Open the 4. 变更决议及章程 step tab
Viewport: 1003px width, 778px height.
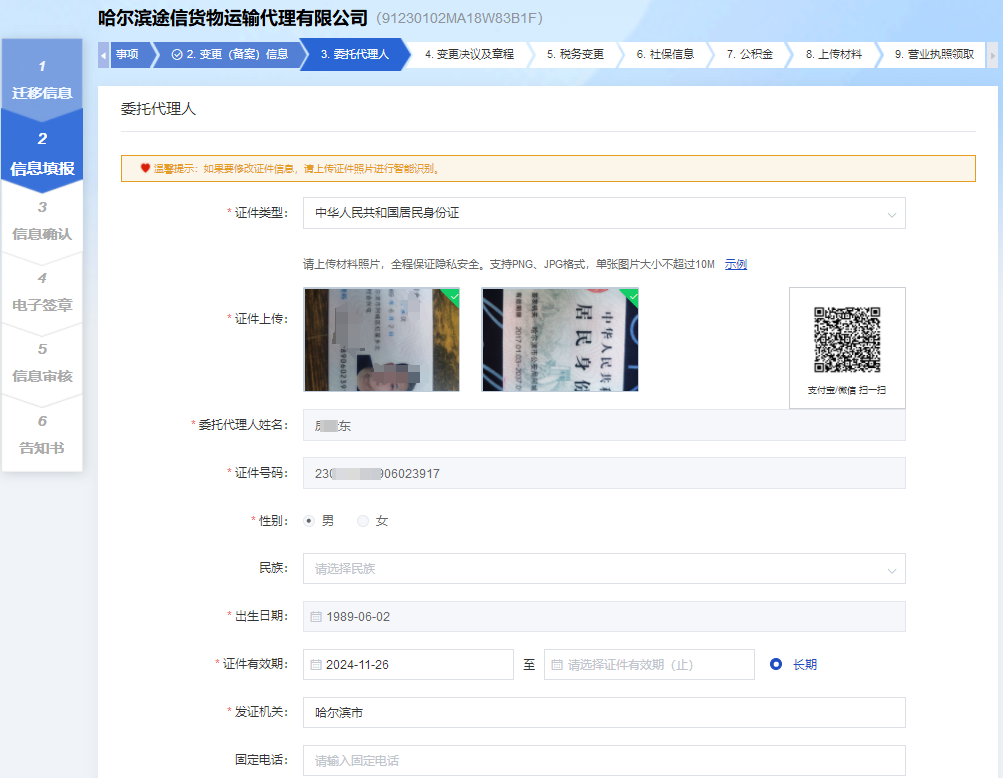[x=468, y=55]
